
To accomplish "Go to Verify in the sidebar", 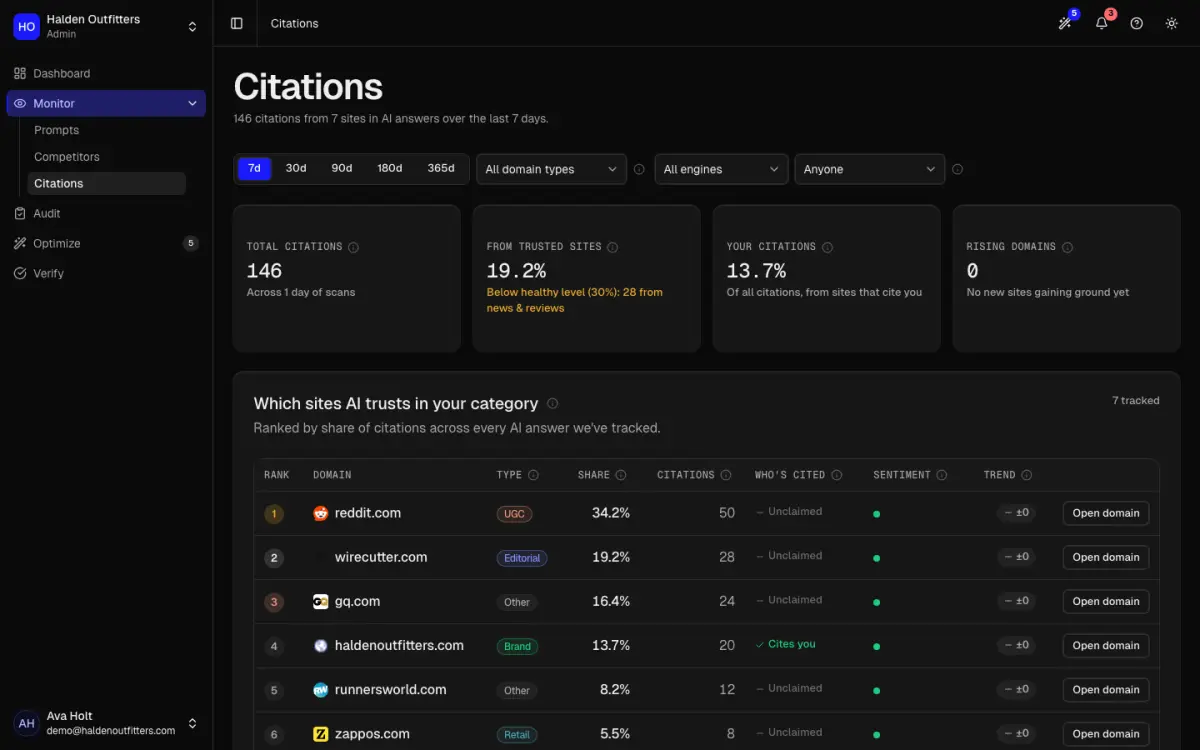I will [x=106, y=273].
